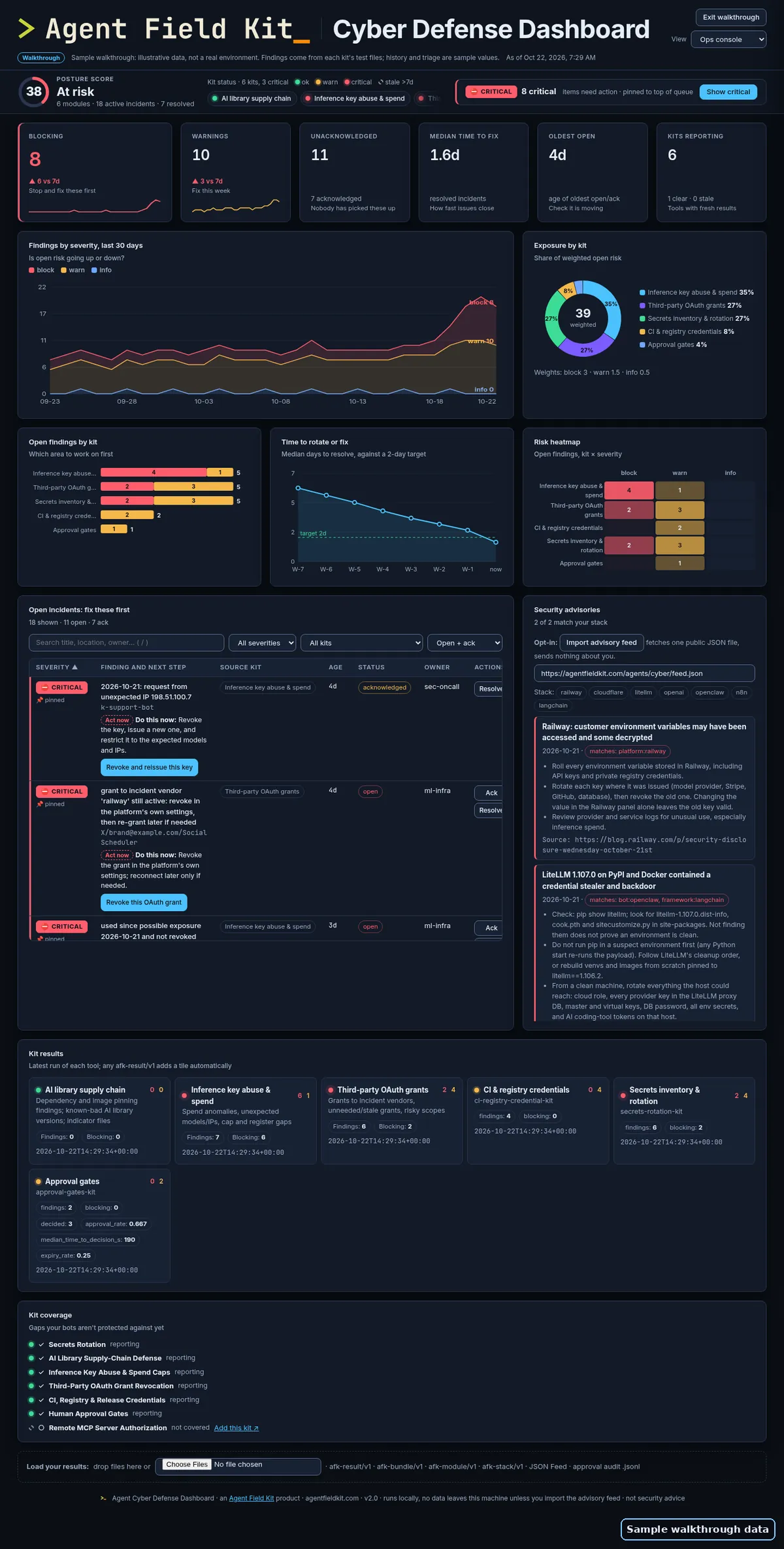Click Revoke this OAuth grant button
This screenshot has height=1549, width=784.
(x=144, y=903)
